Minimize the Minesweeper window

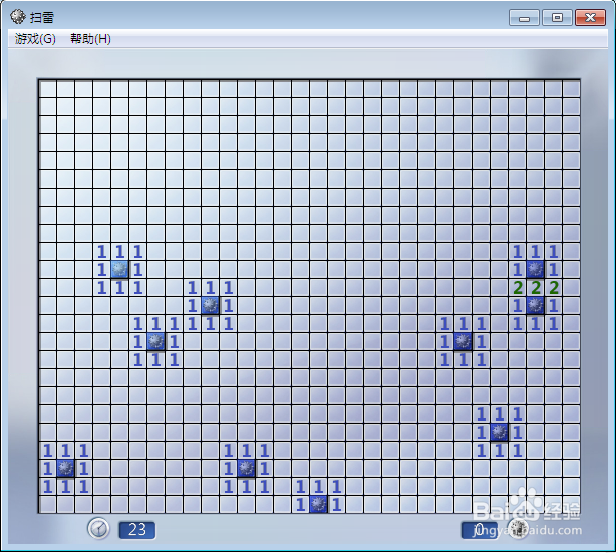click(524, 18)
